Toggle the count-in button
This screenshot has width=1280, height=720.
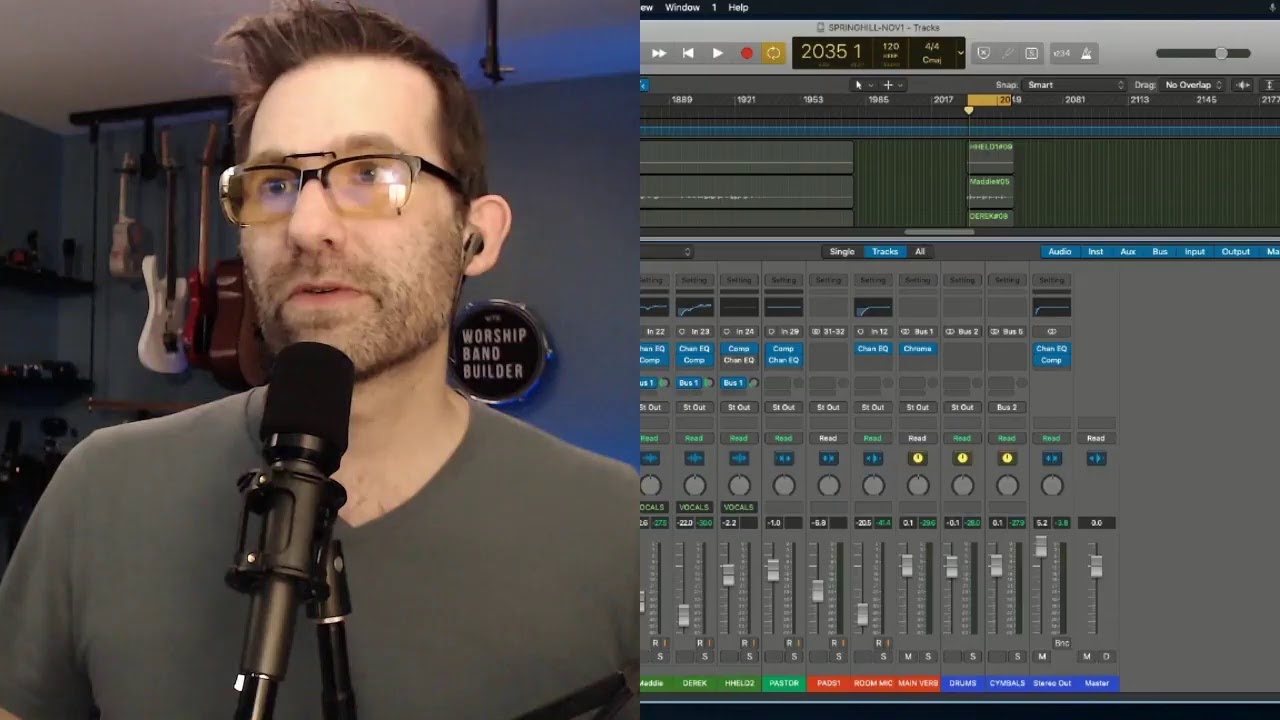click(1062, 53)
